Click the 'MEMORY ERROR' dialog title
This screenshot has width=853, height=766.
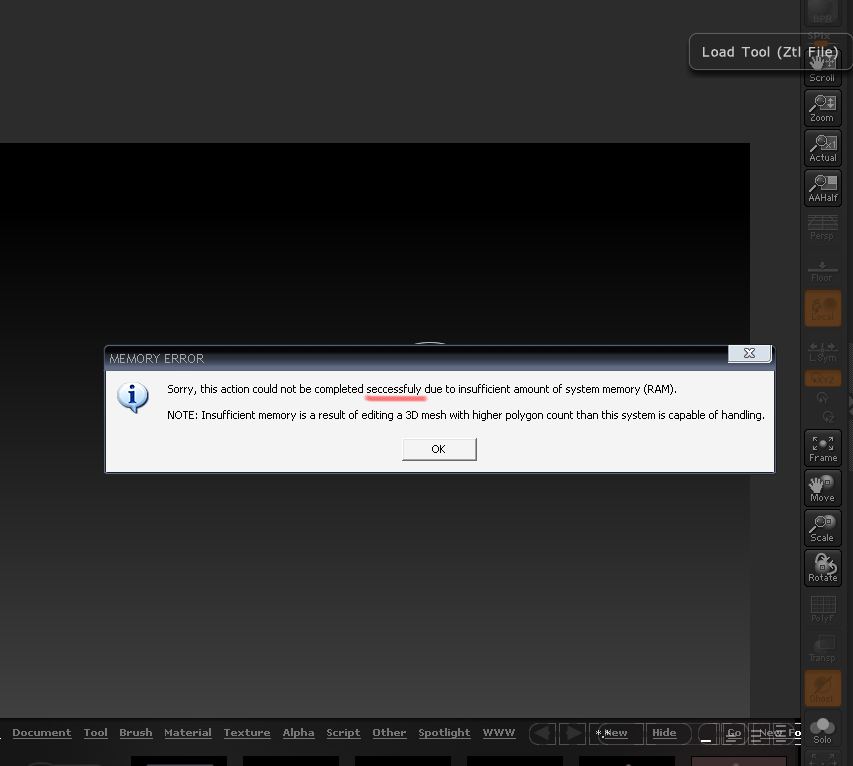(x=157, y=359)
